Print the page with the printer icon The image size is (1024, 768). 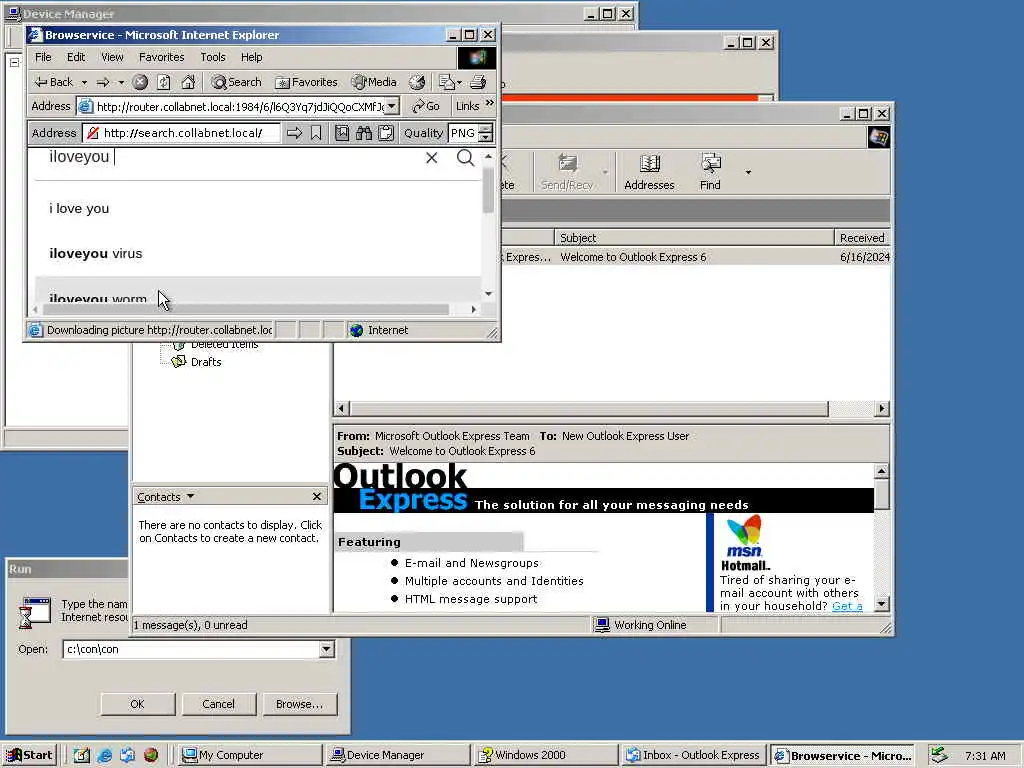pyautogui.click(x=478, y=82)
